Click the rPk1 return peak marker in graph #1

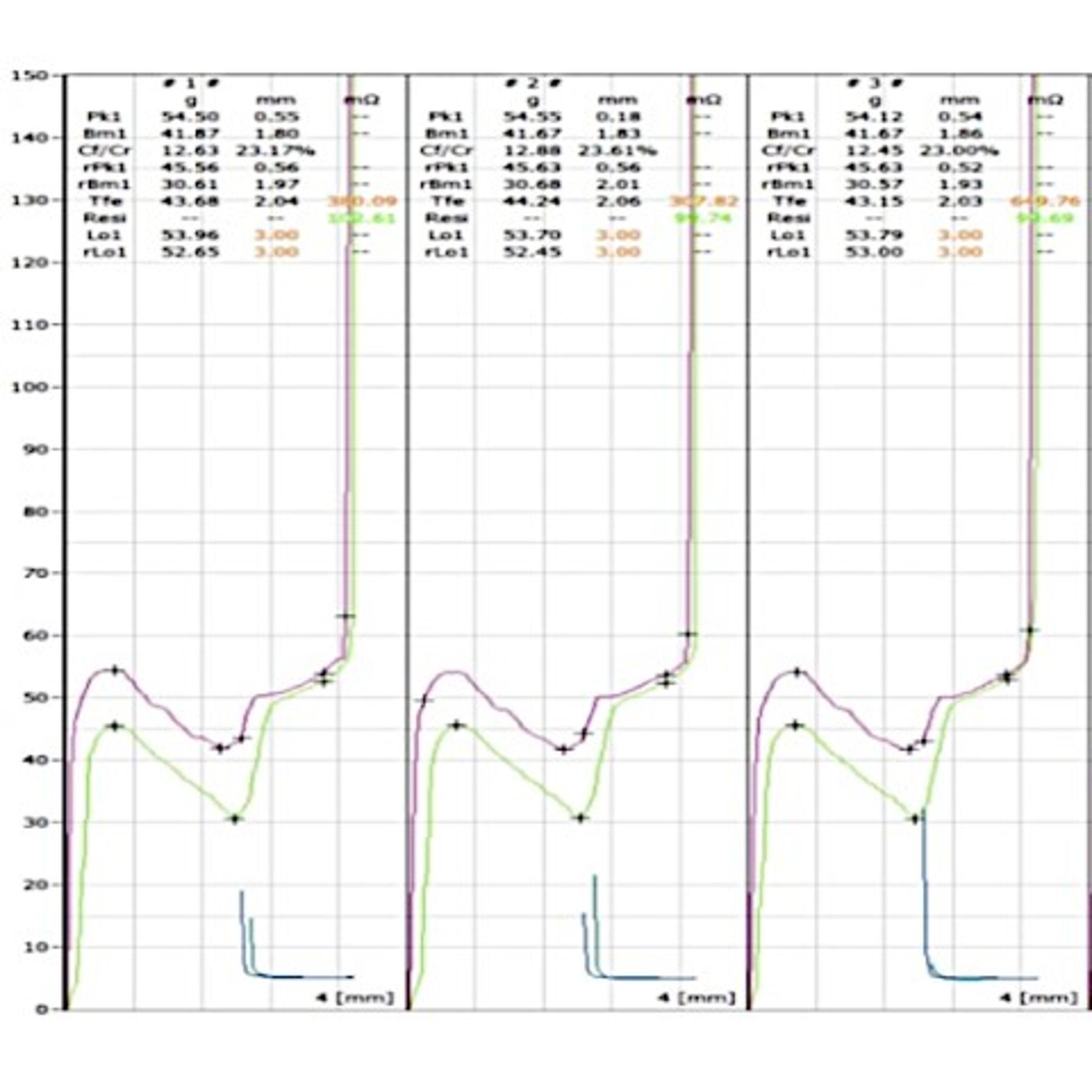click(x=115, y=726)
